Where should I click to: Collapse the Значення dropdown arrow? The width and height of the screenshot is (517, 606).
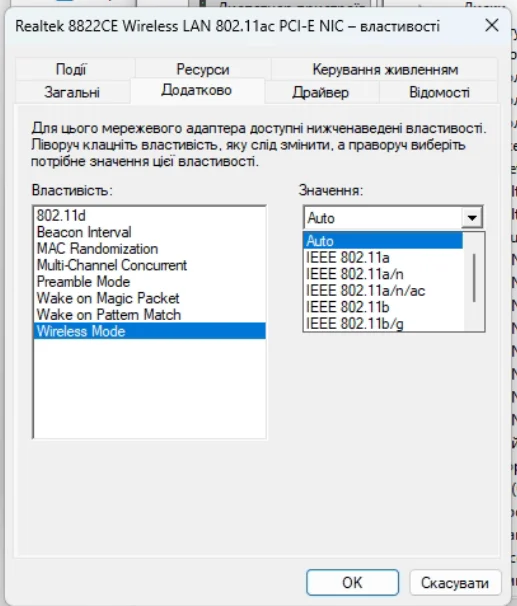tap(472, 218)
